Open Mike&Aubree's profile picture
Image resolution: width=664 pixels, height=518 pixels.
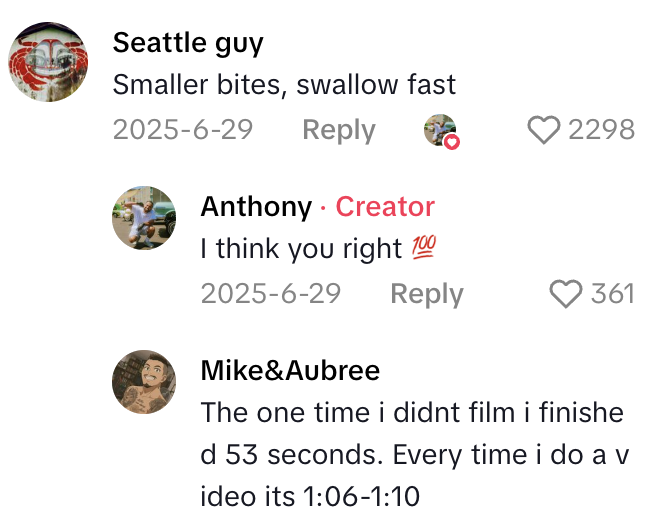pyautogui.click(x=143, y=383)
